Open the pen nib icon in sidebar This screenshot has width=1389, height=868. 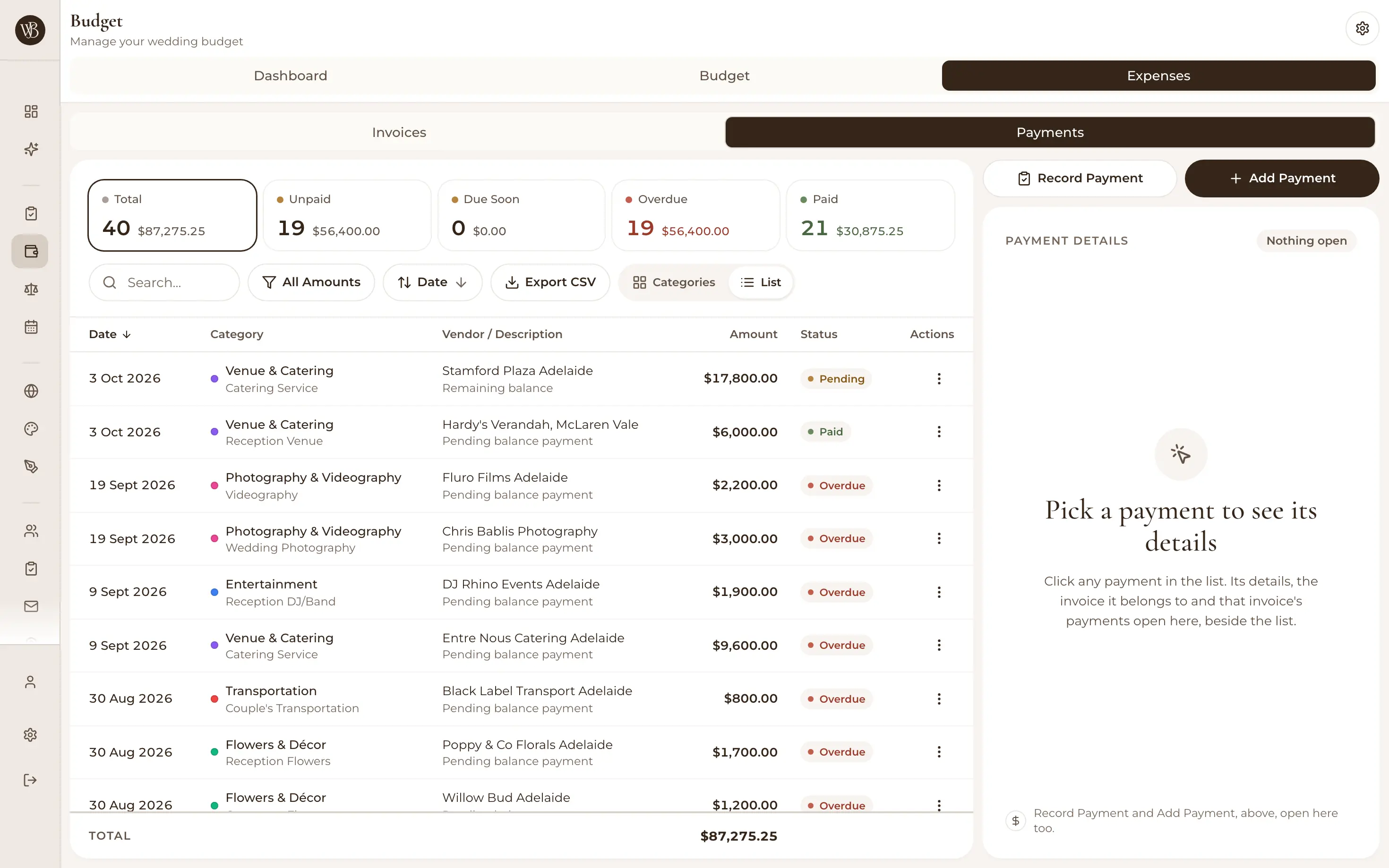[x=31, y=467]
